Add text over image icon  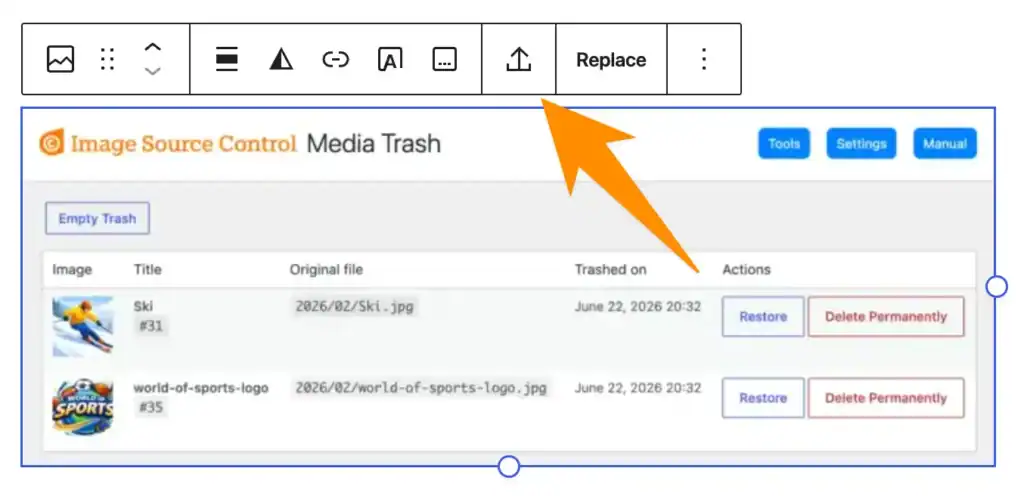[390, 59]
